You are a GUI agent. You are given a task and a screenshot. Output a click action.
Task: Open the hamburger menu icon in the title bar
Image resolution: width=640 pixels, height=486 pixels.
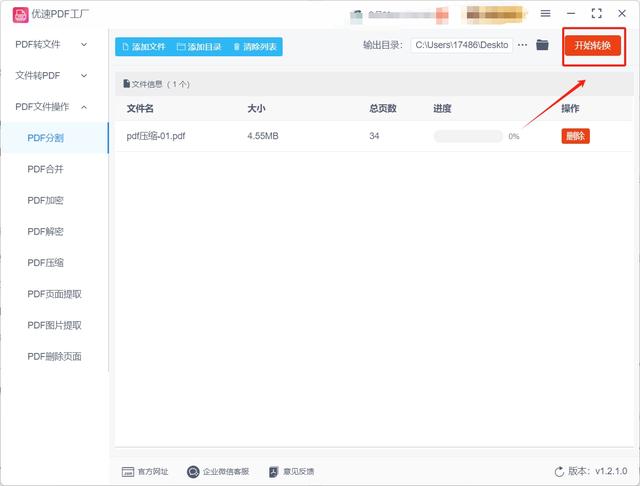tap(545, 13)
